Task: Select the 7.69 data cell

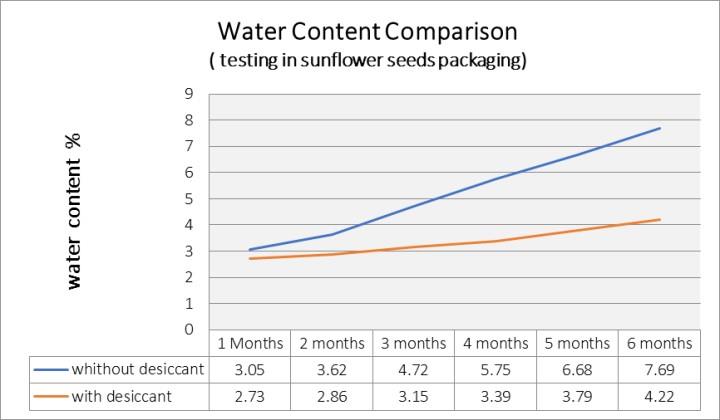Action: (x=659, y=370)
